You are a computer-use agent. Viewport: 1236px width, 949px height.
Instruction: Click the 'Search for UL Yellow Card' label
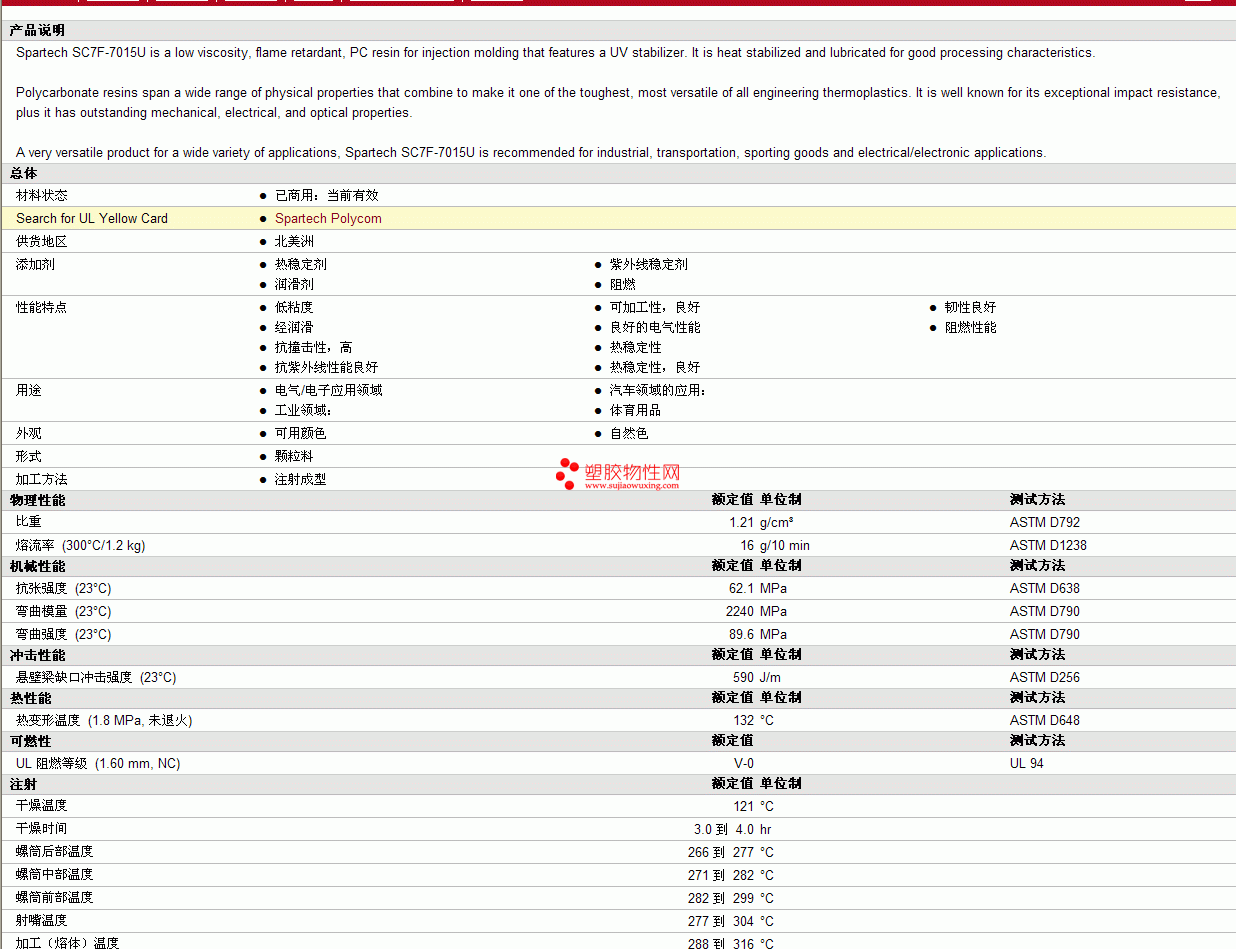point(92,218)
